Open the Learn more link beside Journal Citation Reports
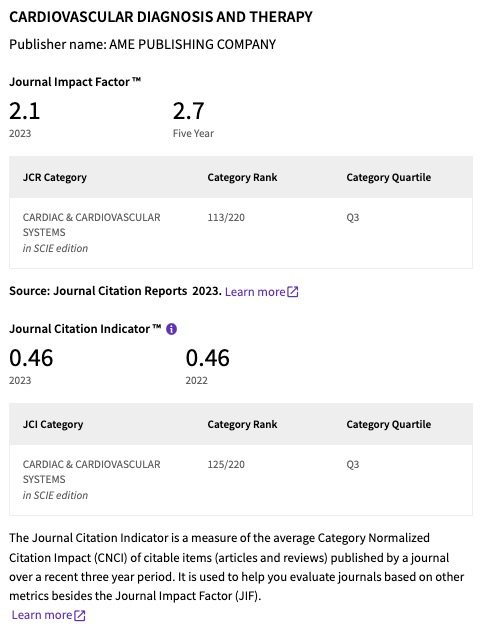This screenshot has width=496, height=634. pos(255,292)
